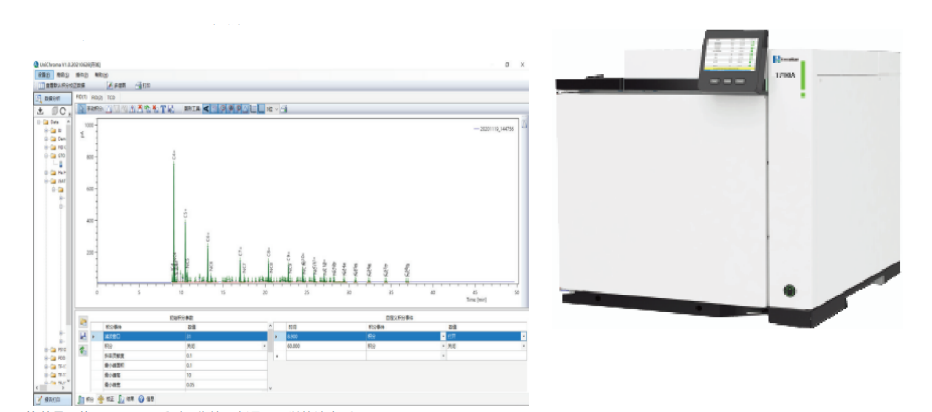Open the Results tab at the bottom

point(126,399)
